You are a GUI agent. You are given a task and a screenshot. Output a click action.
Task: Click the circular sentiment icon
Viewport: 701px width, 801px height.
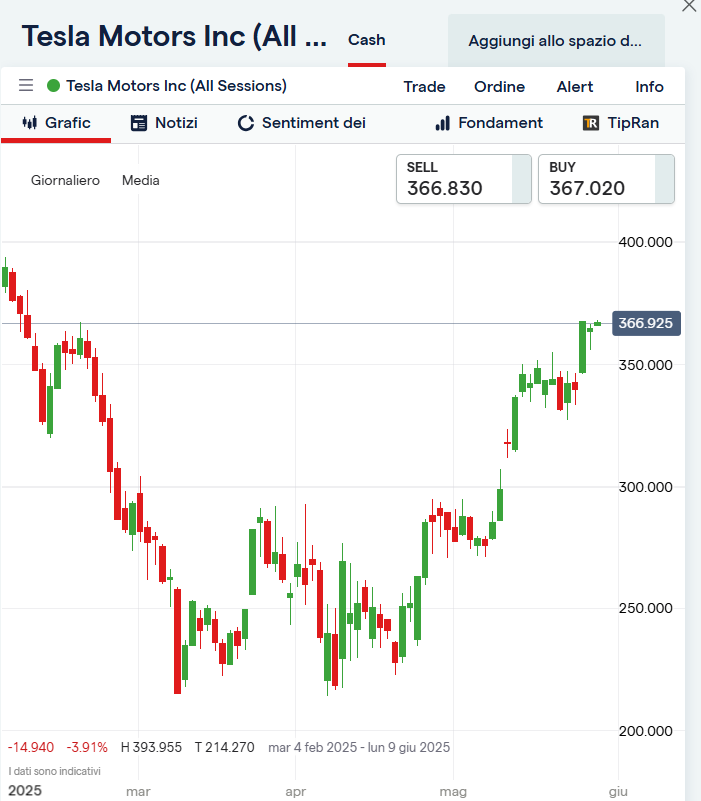click(x=246, y=123)
